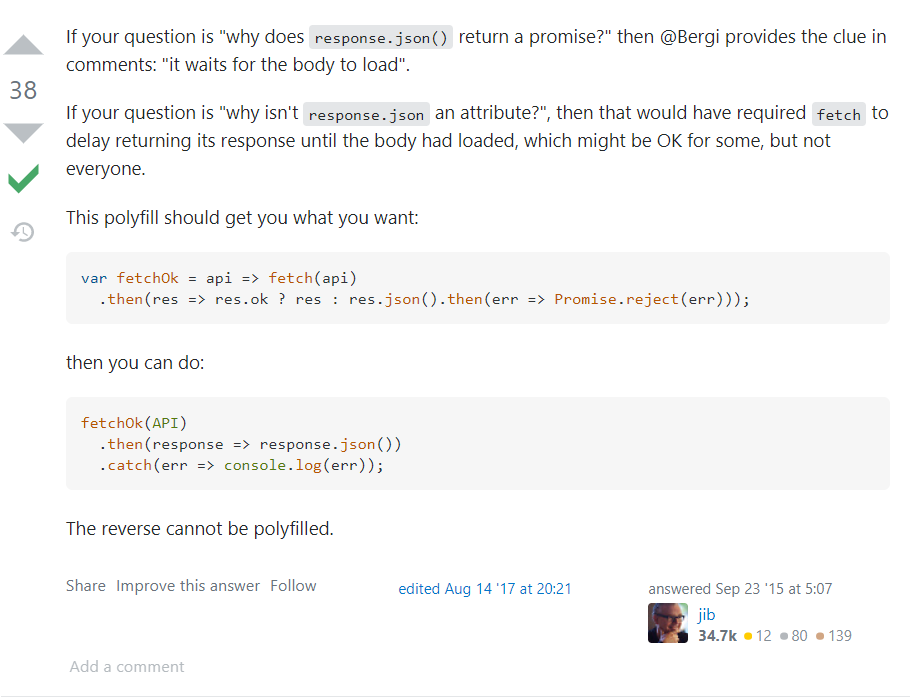
Task: Click the answered Sep 23 '15 timestamp
Action: pos(740,589)
